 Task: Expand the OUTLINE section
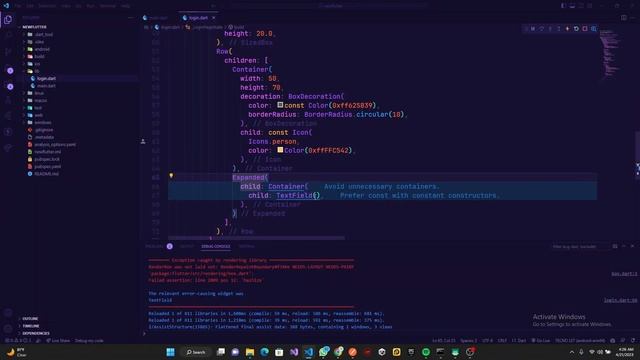[x=30, y=318]
